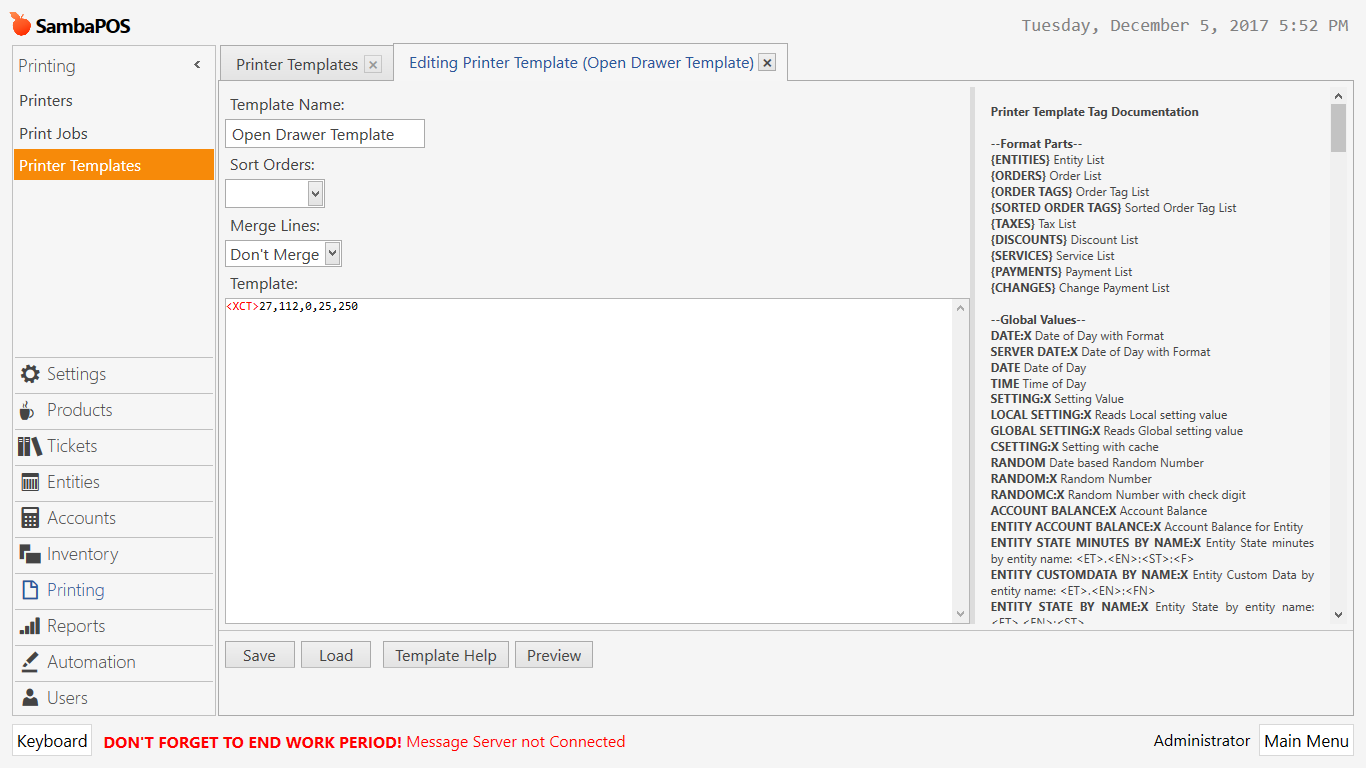Click the Template Name input field

[324, 134]
